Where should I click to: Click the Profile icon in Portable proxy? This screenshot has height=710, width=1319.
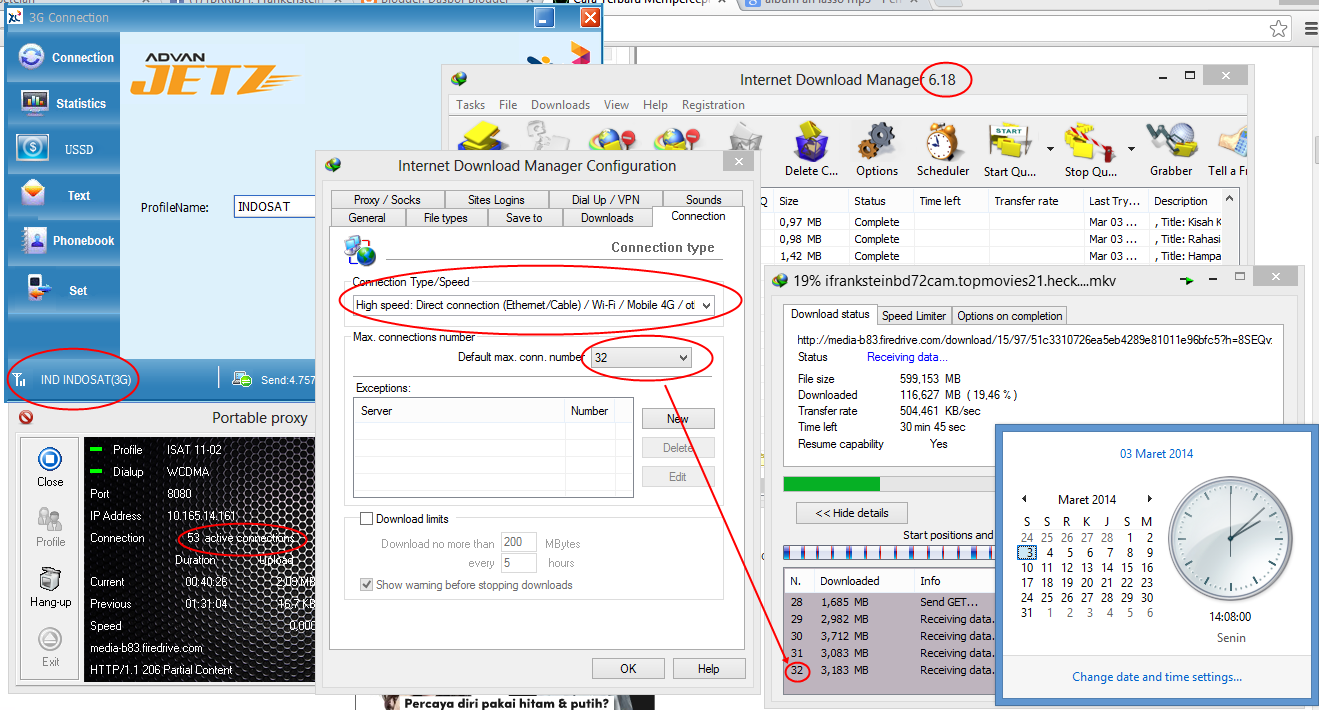(x=50, y=527)
